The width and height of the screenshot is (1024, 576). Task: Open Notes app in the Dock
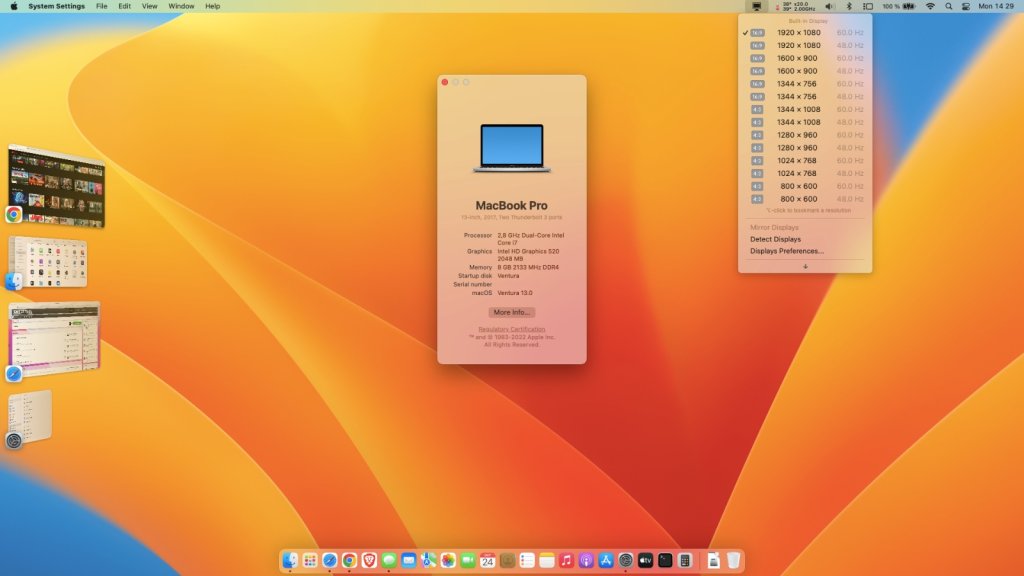(x=547, y=560)
